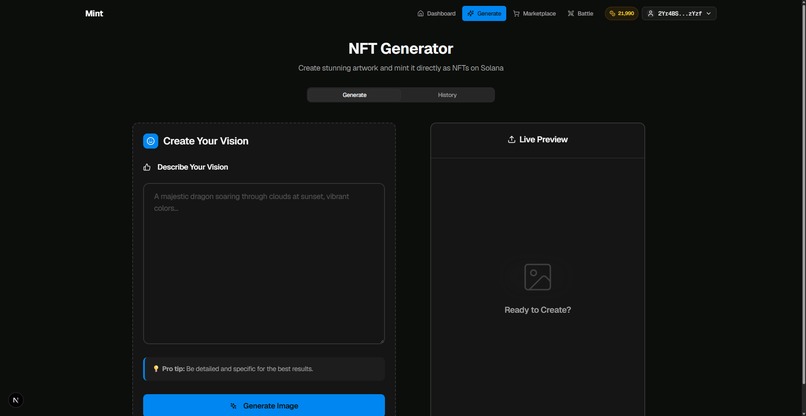Switch to the Generate sub-tab
The image size is (806, 416).
pos(354,95)
